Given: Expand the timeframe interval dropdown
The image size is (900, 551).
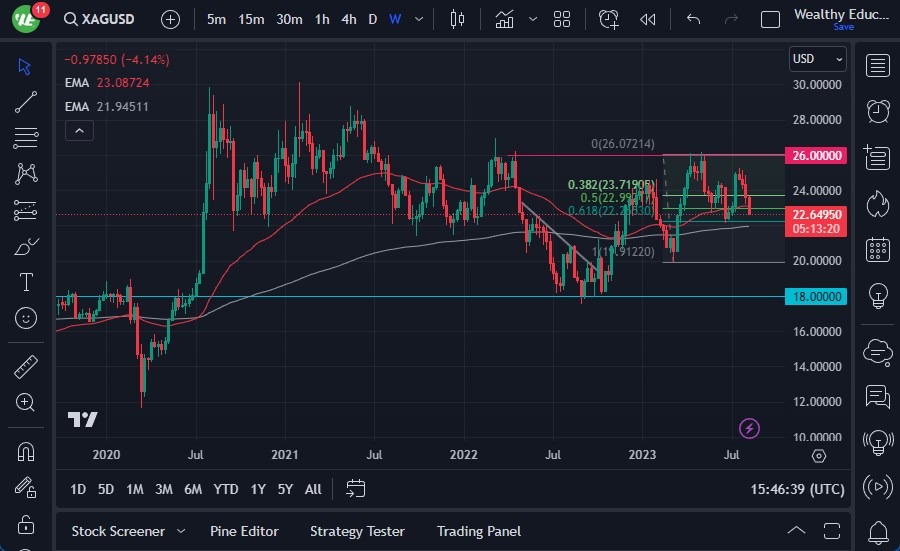Looking at the screenshot, I should click(x=419, y=19).
